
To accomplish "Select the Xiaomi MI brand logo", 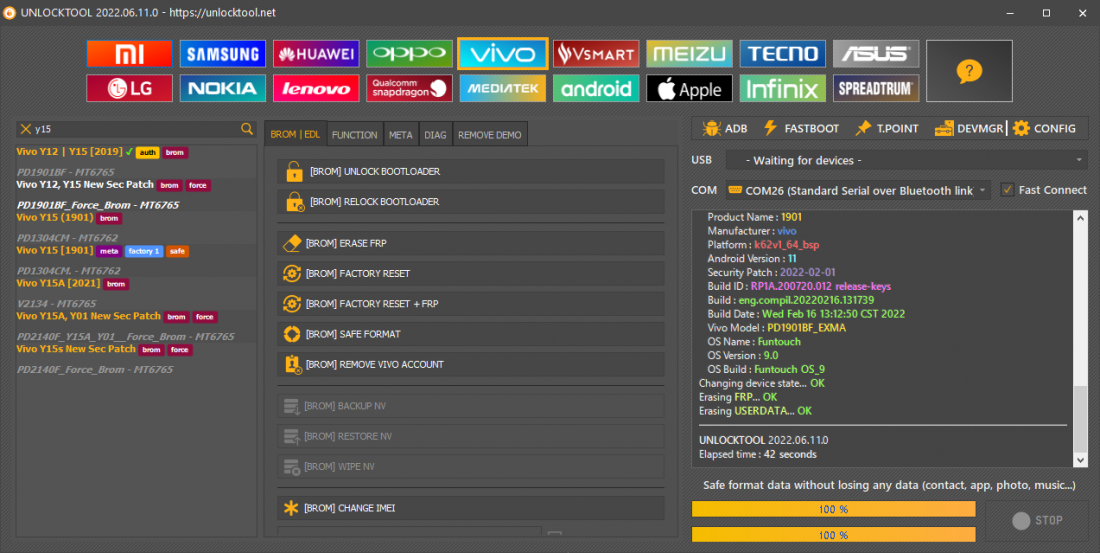I will pyautogui.click(x=129, y=54).
